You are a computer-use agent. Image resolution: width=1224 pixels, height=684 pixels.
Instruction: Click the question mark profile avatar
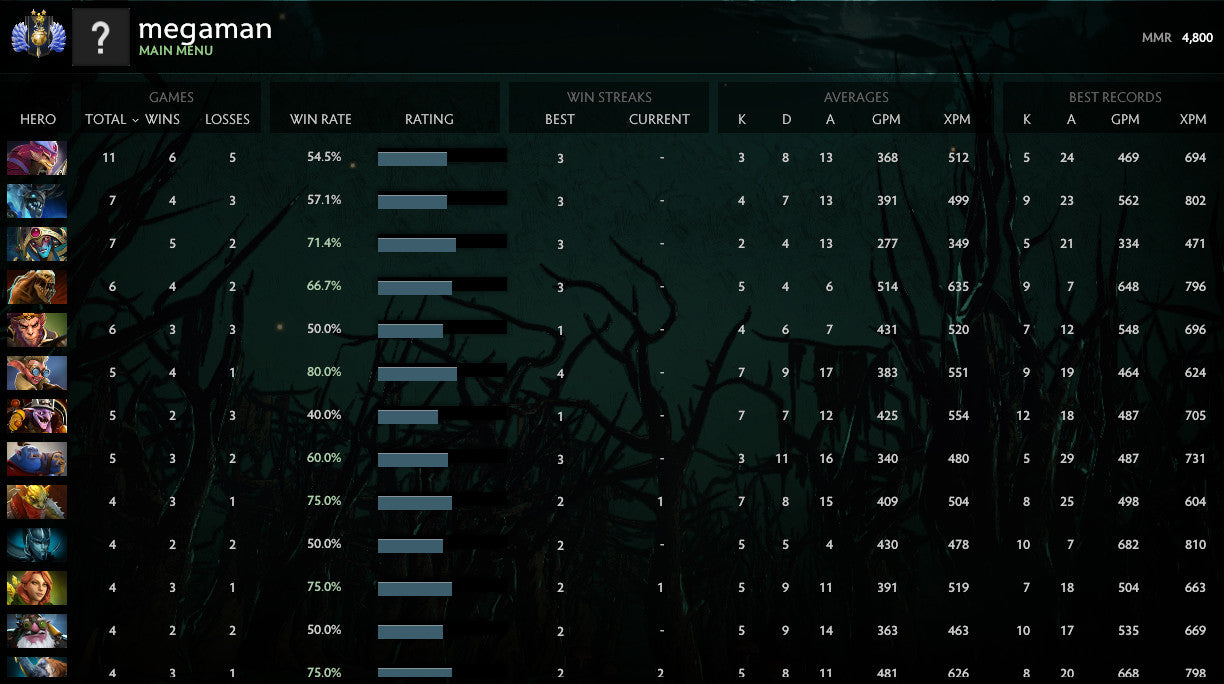tap(100, 37)
